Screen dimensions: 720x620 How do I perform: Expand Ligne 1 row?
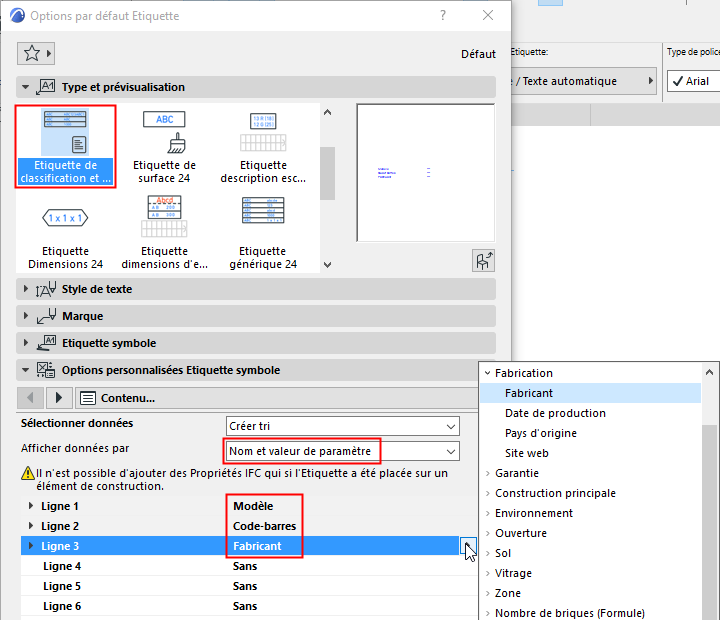coord(31,506)
